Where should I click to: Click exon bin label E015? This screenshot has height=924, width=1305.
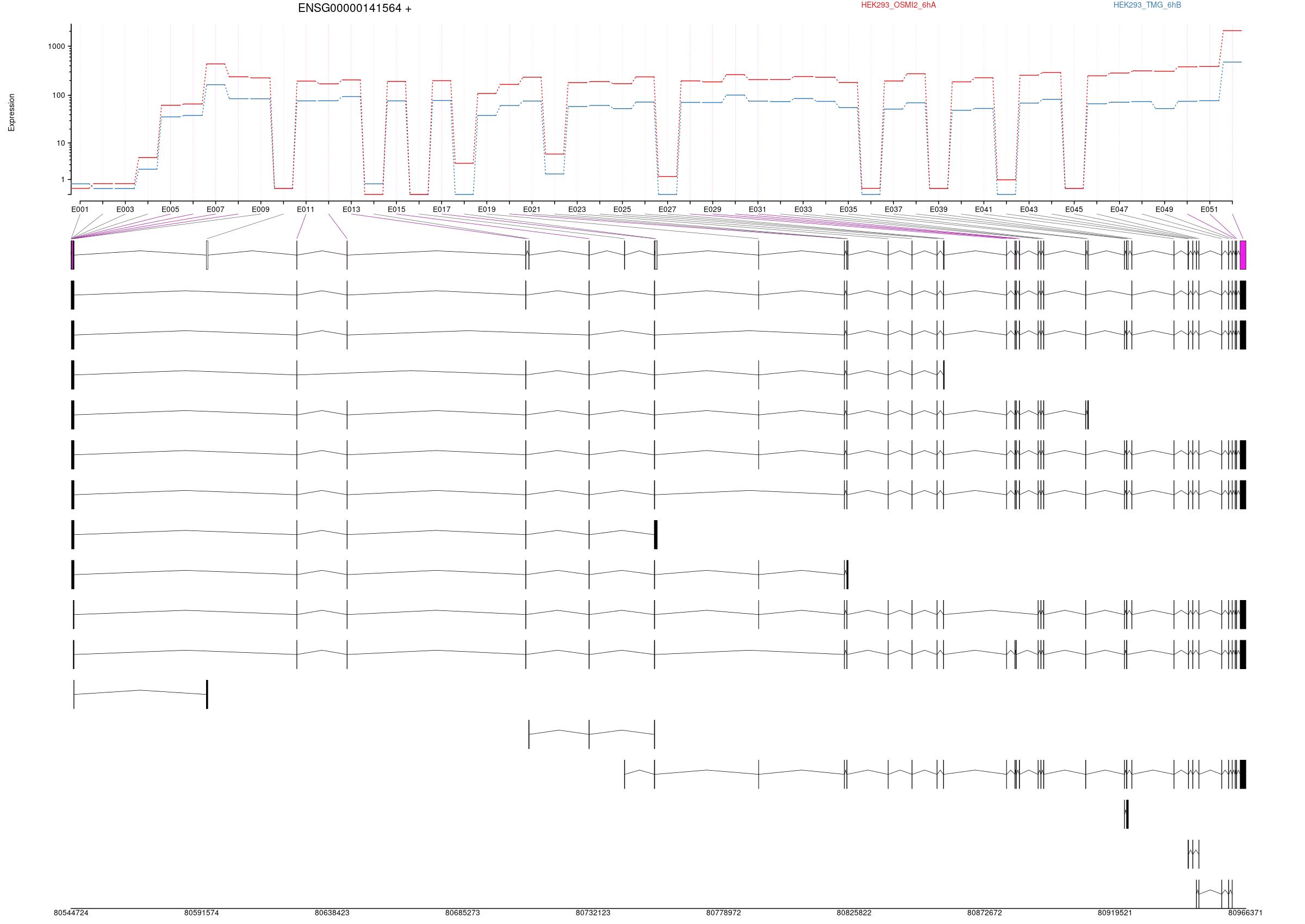click(397, 209)
